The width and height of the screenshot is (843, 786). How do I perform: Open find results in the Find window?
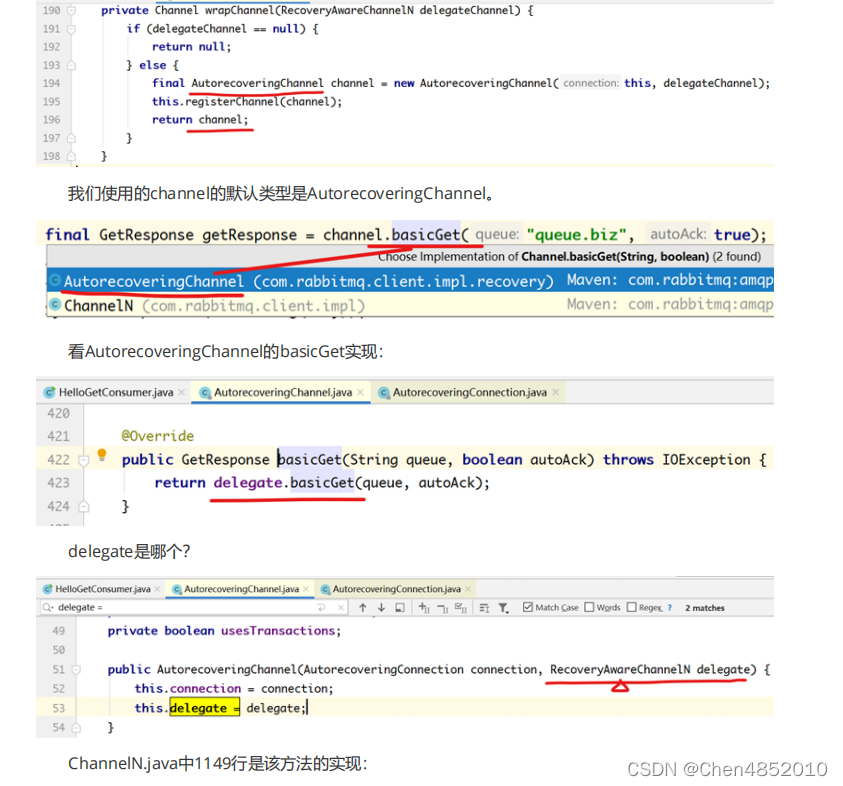399,608
